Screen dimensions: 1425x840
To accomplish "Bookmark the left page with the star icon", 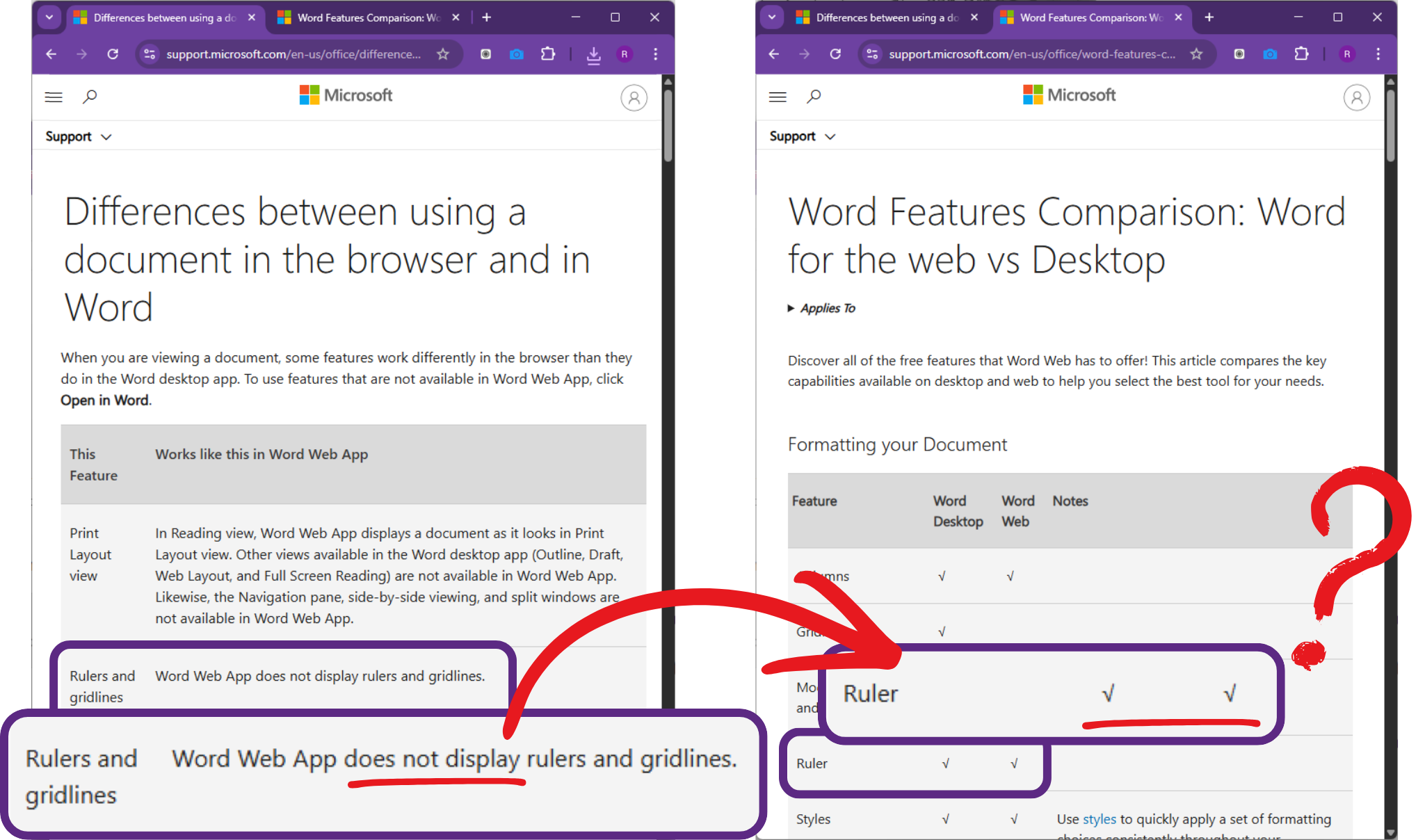I will pyautogui.click(x=443, y=54).
